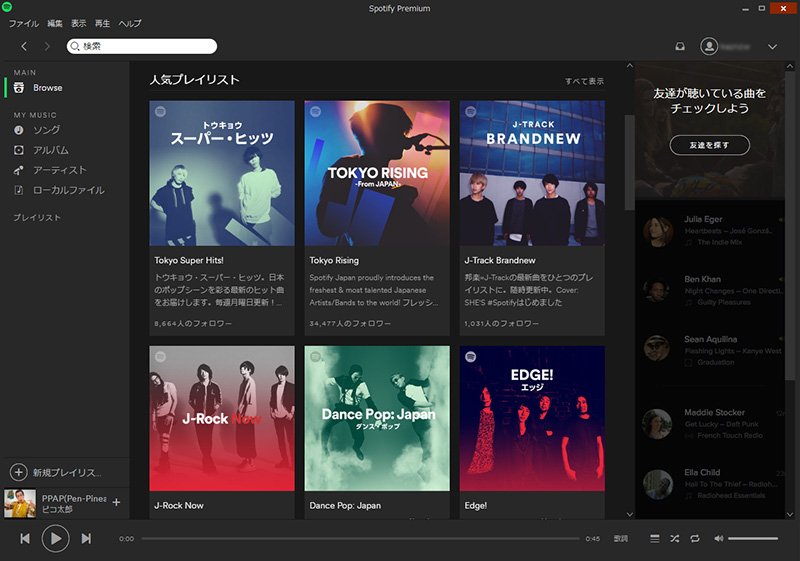Skip to the previous track
Image resolution: width=800 pixels, height=561 pixels.
[x=24, y=539]
